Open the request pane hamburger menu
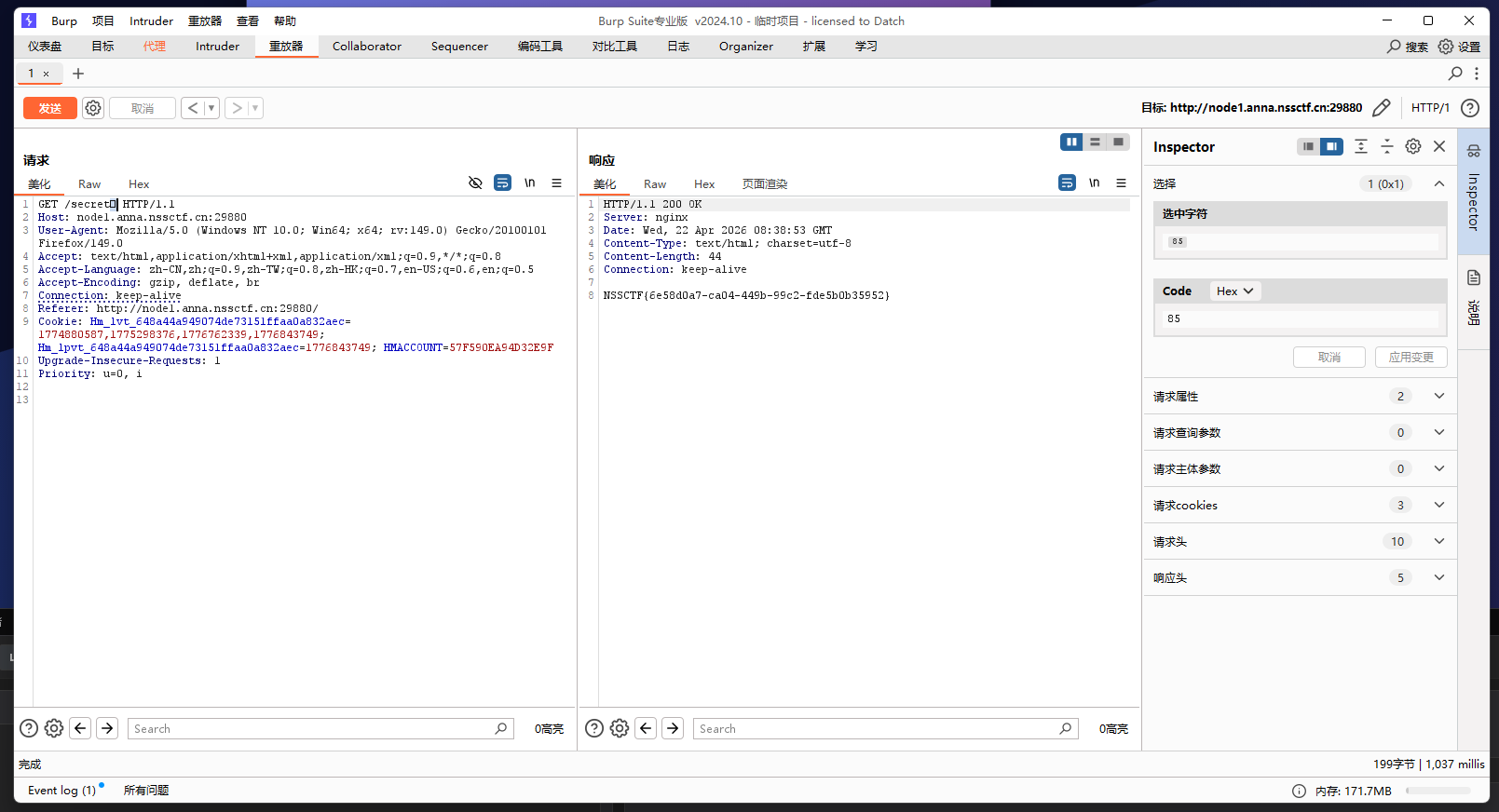This screenshot has width=1499, height=812. click(x=556, y=183)
